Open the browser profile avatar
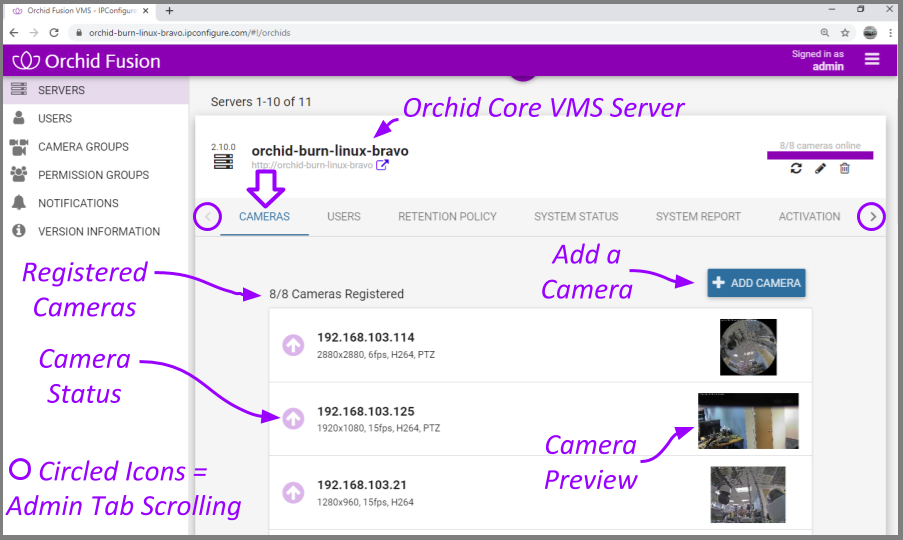The image size is (903, 540). (870, 33)
